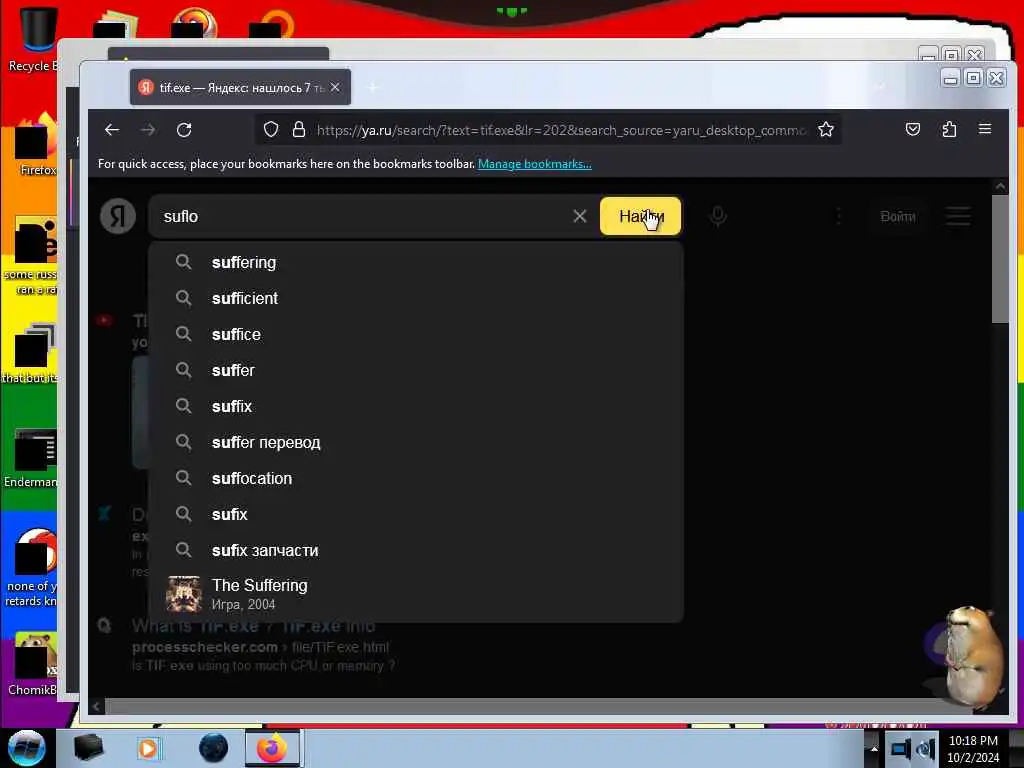Image resolution: width=1024 pixels, height=768 pixels.
Task: Click the Найти search button
Action: click(x=641, y=216)
